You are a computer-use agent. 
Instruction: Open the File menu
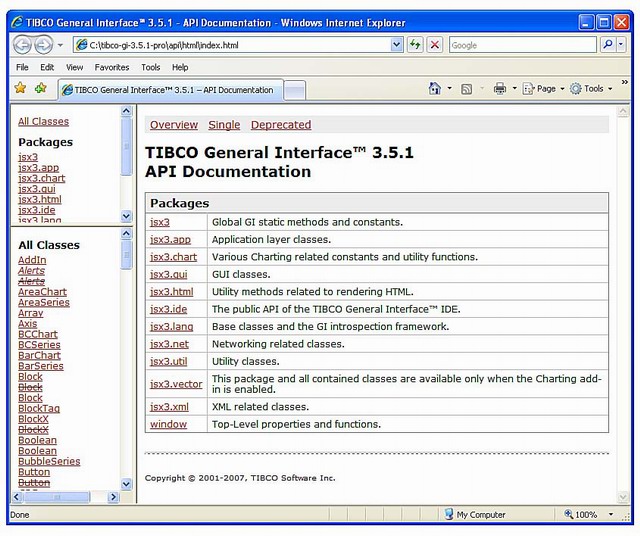point(22,67)
